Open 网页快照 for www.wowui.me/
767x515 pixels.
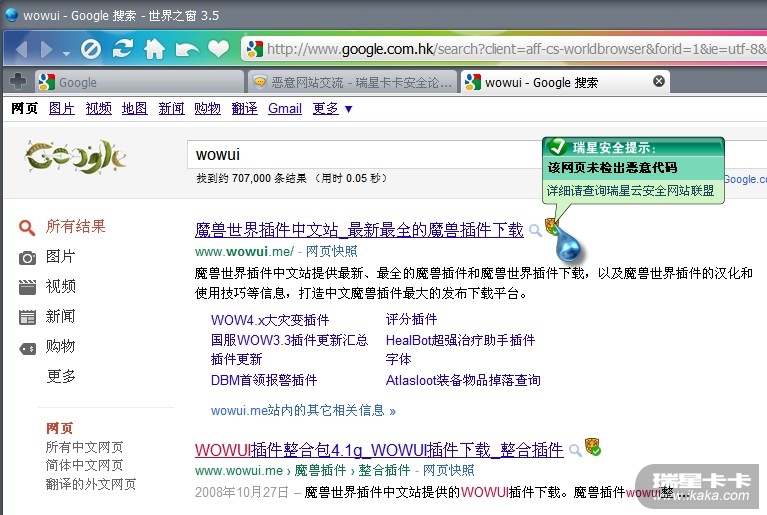[331, 251]
